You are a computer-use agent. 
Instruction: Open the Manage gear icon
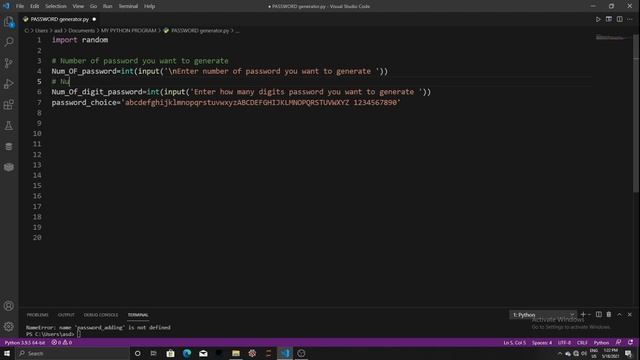coord(9,327)
